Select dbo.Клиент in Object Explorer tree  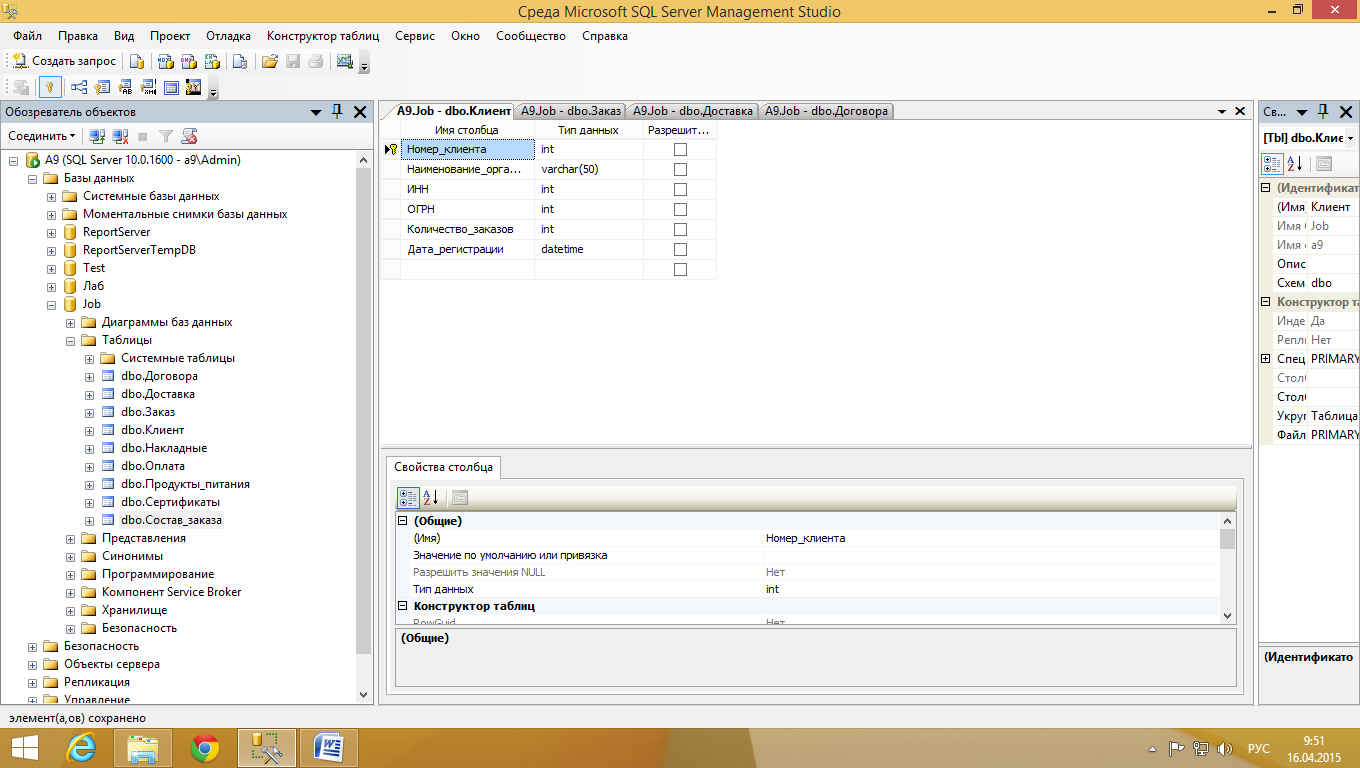point(152,430)
